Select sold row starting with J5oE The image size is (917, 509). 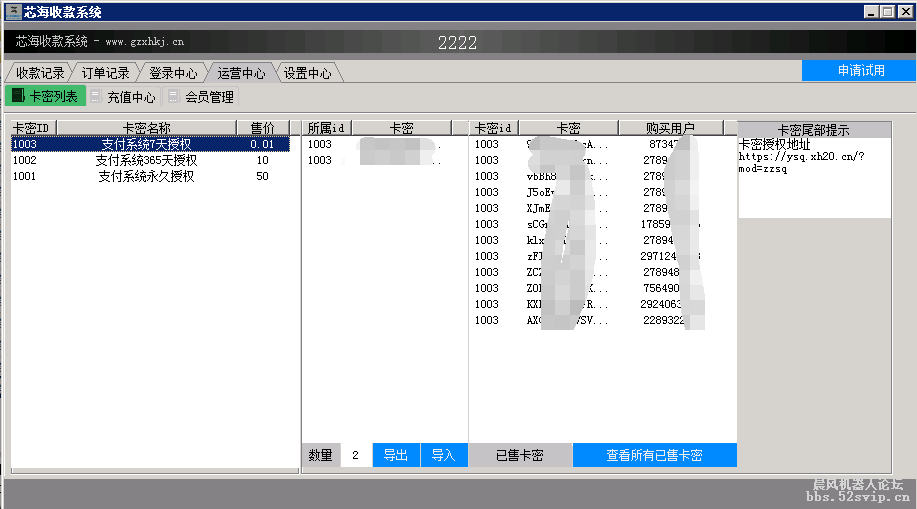[602, 192]
